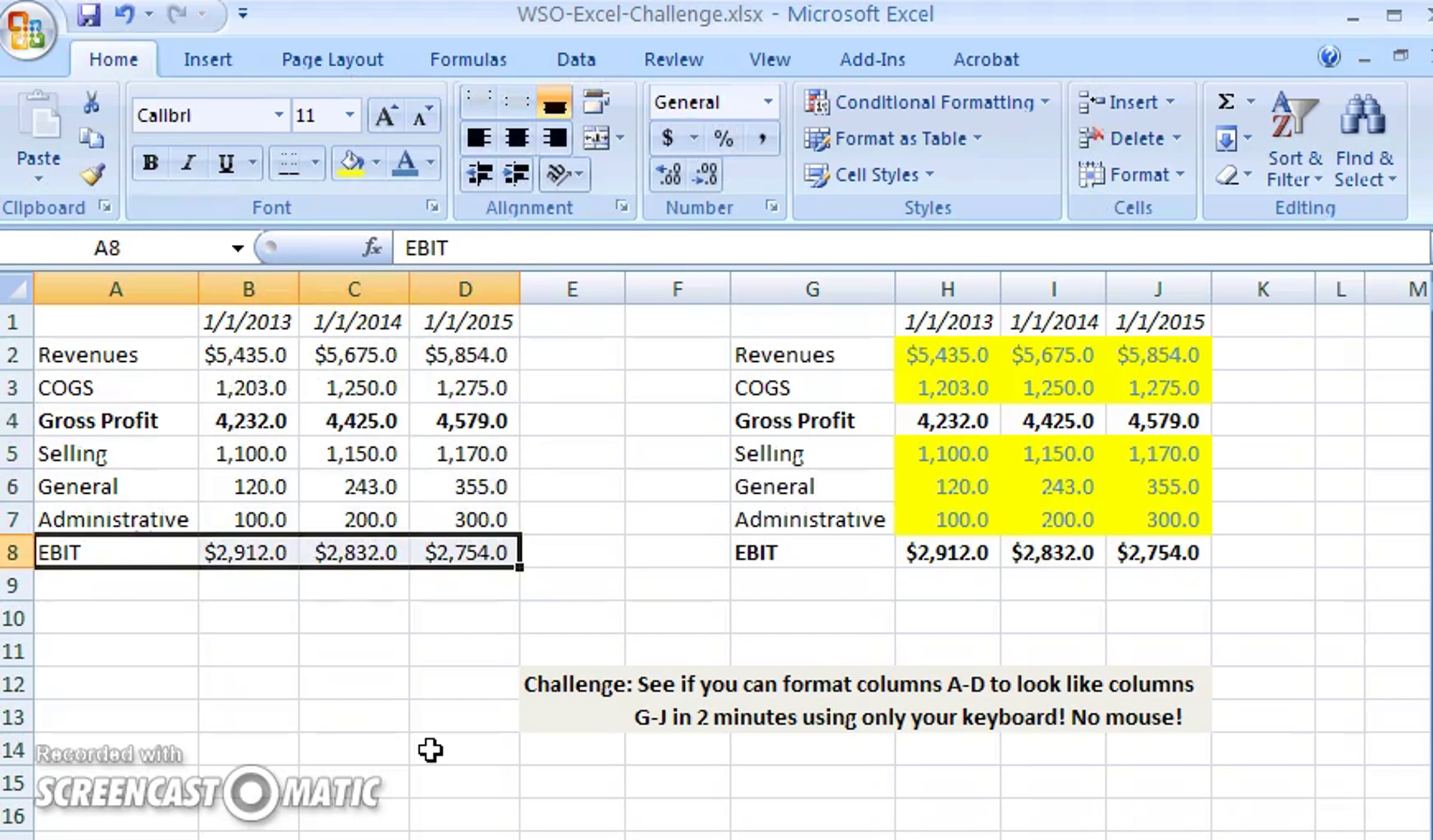Image resolution: width=1433 pixels, height=840 pixels.
Task: Open Sort & Filter
Action: pos(1294,140)
